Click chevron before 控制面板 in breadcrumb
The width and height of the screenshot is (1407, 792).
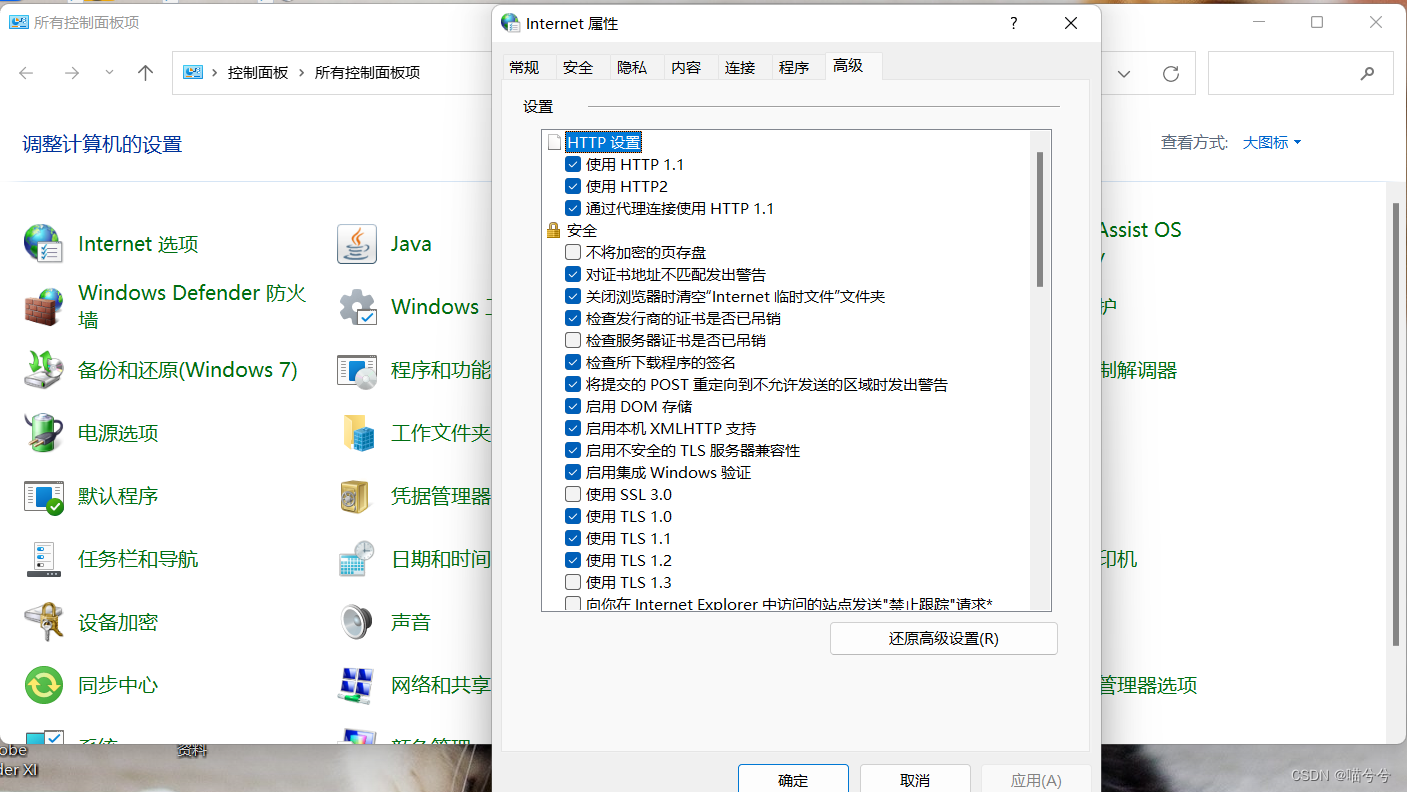216,73
